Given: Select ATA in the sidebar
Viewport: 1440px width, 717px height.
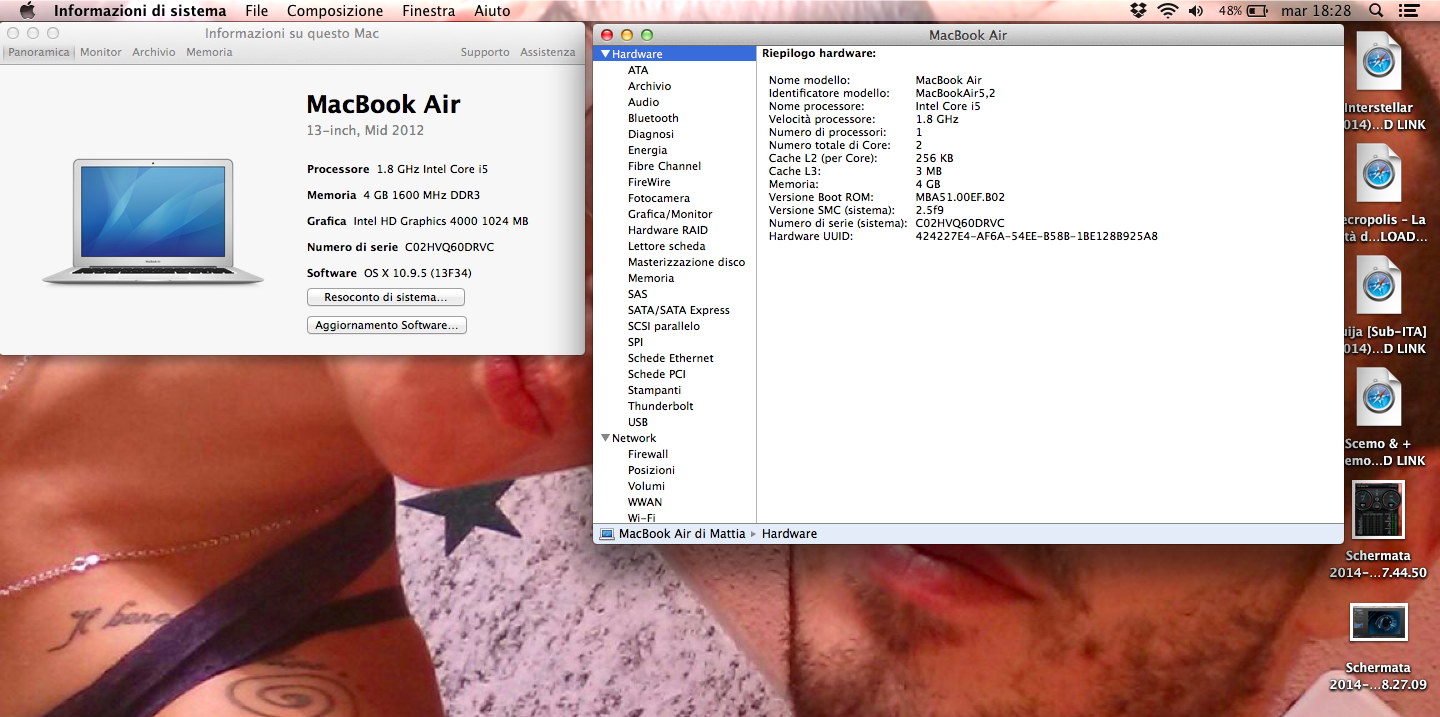Looking at the screenshot, I should click(638, 70).
